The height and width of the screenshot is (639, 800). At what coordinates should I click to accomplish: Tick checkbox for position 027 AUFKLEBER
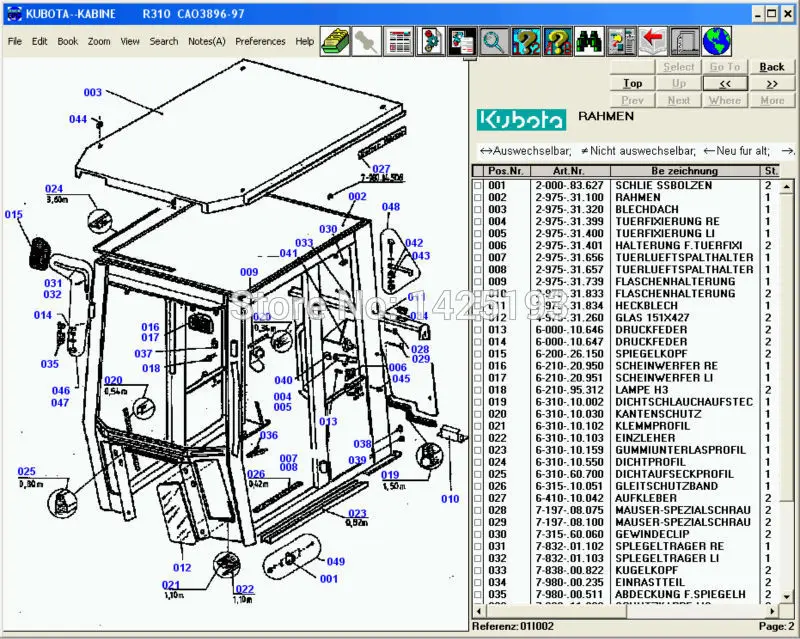478,498
